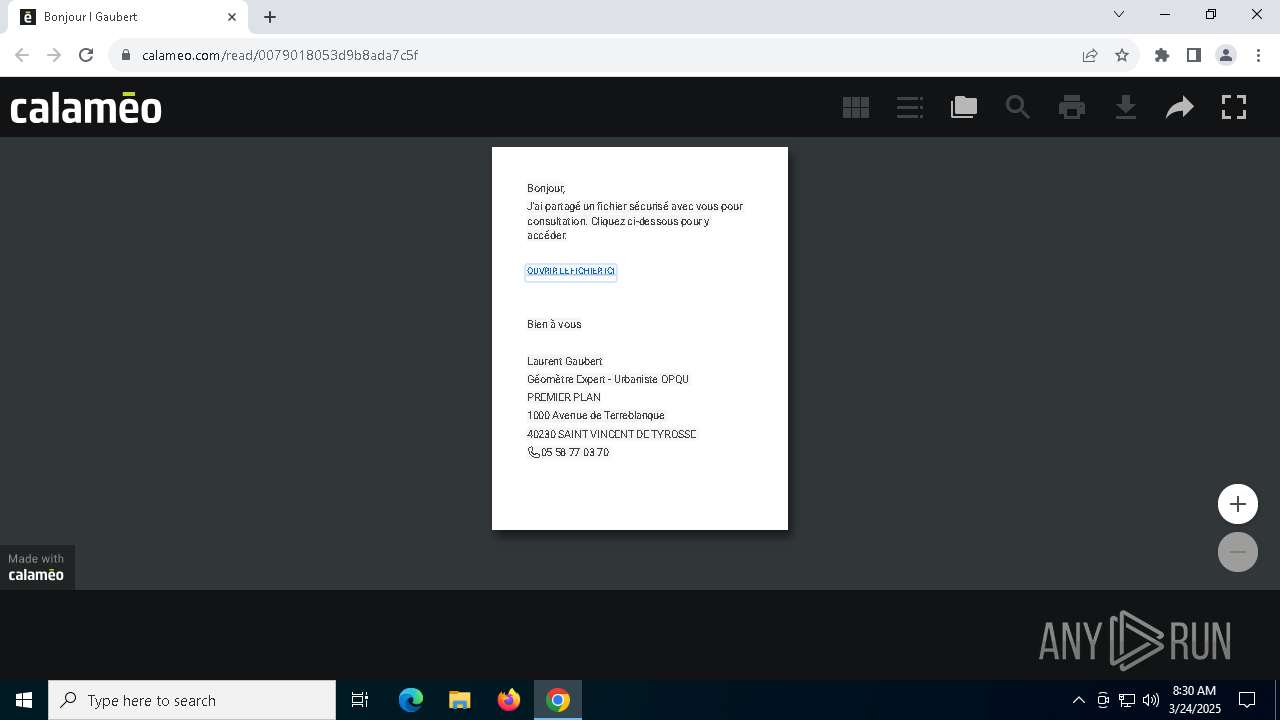Open the Windows Start menu
Image resolution: width=1280 pixels, height=720 pixels.
coord(24,700)
